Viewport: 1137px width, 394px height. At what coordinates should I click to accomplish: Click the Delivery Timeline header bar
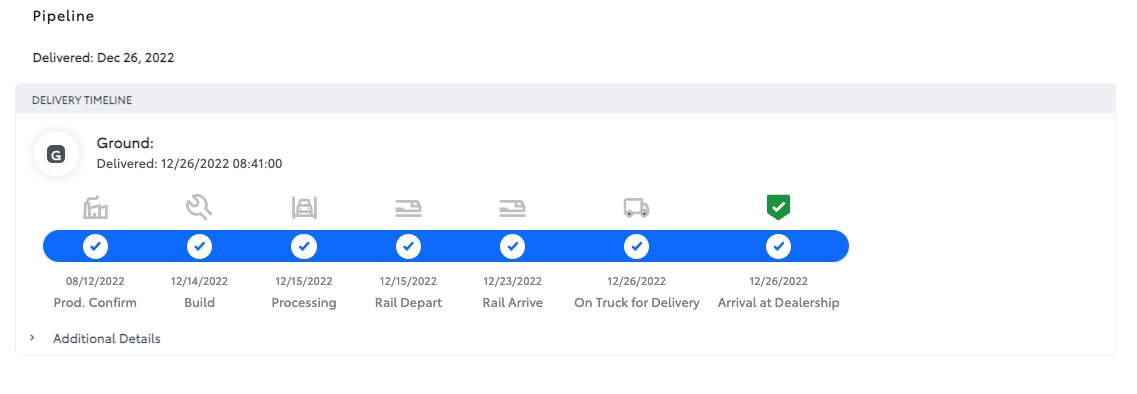(x=565, y=99)
